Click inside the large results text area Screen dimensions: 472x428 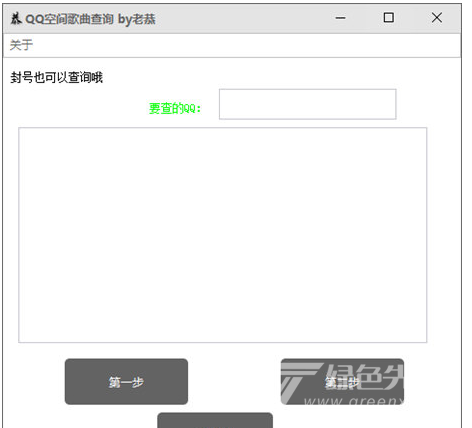pos(223,235)
